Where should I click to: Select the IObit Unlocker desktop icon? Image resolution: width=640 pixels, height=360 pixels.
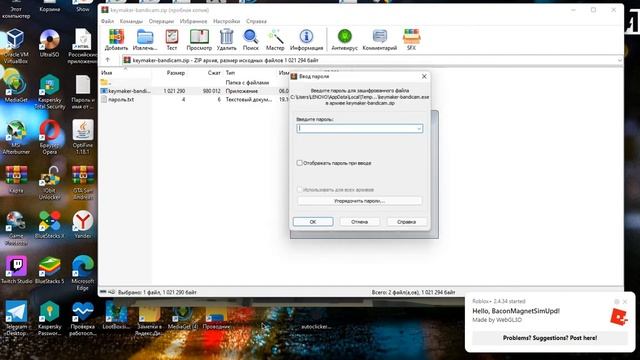[x=49, y=182]
